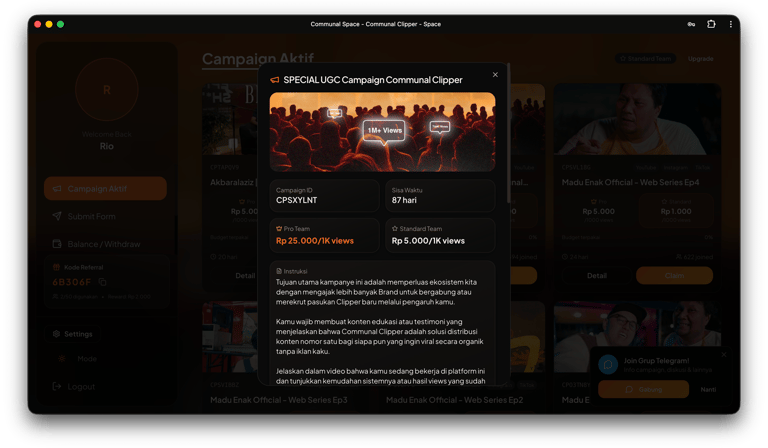Click the wallet icon for Balance / Withdraw

pyautogui.click(x=57, y=244)
